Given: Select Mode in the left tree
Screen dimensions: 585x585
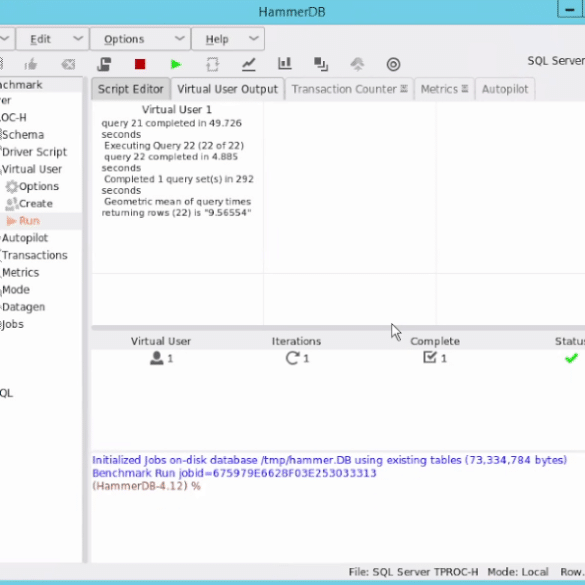Looking at the screenshot, I should tap(15, 290).
